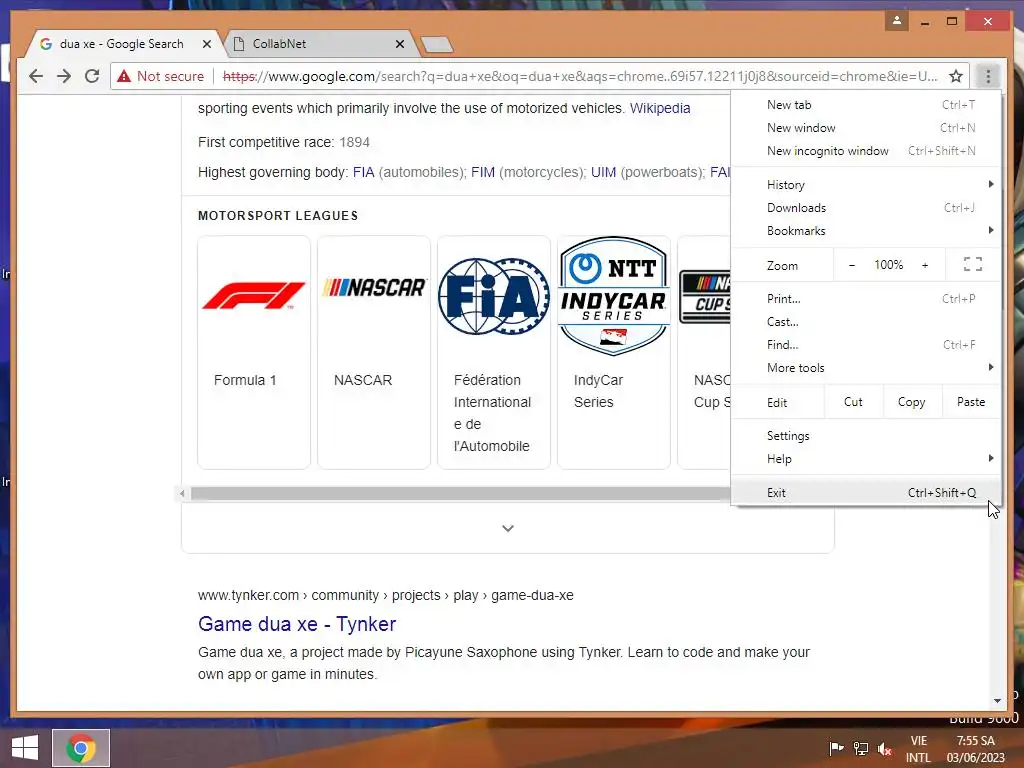Choose New tab from the Chrome menu
Viewport: 1024px width, 768px height.
coord(866,104)
